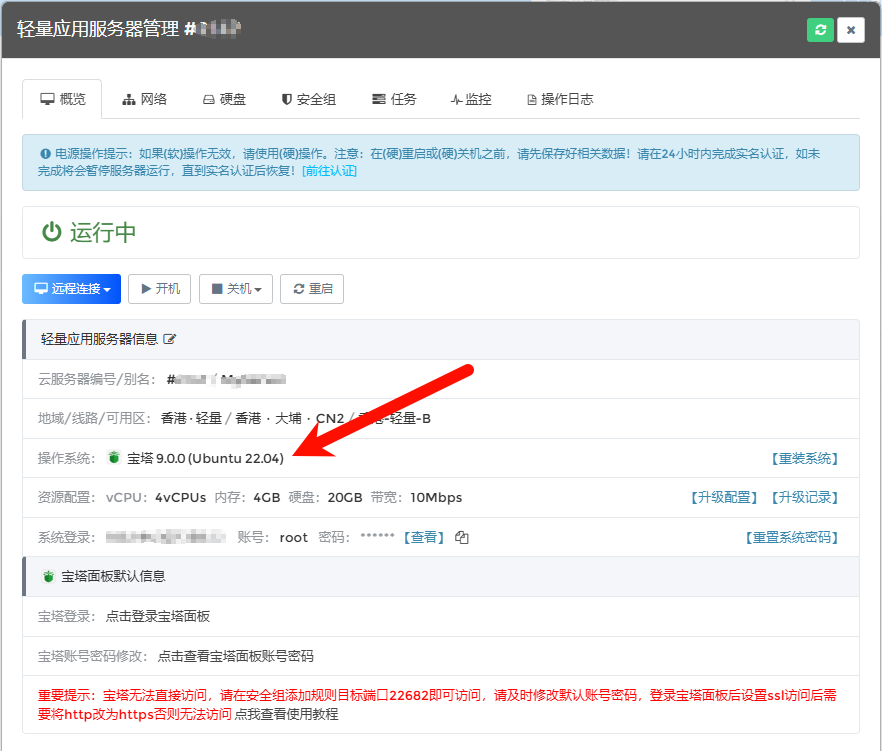Copy the password with the copy icon

pos(461,538)
